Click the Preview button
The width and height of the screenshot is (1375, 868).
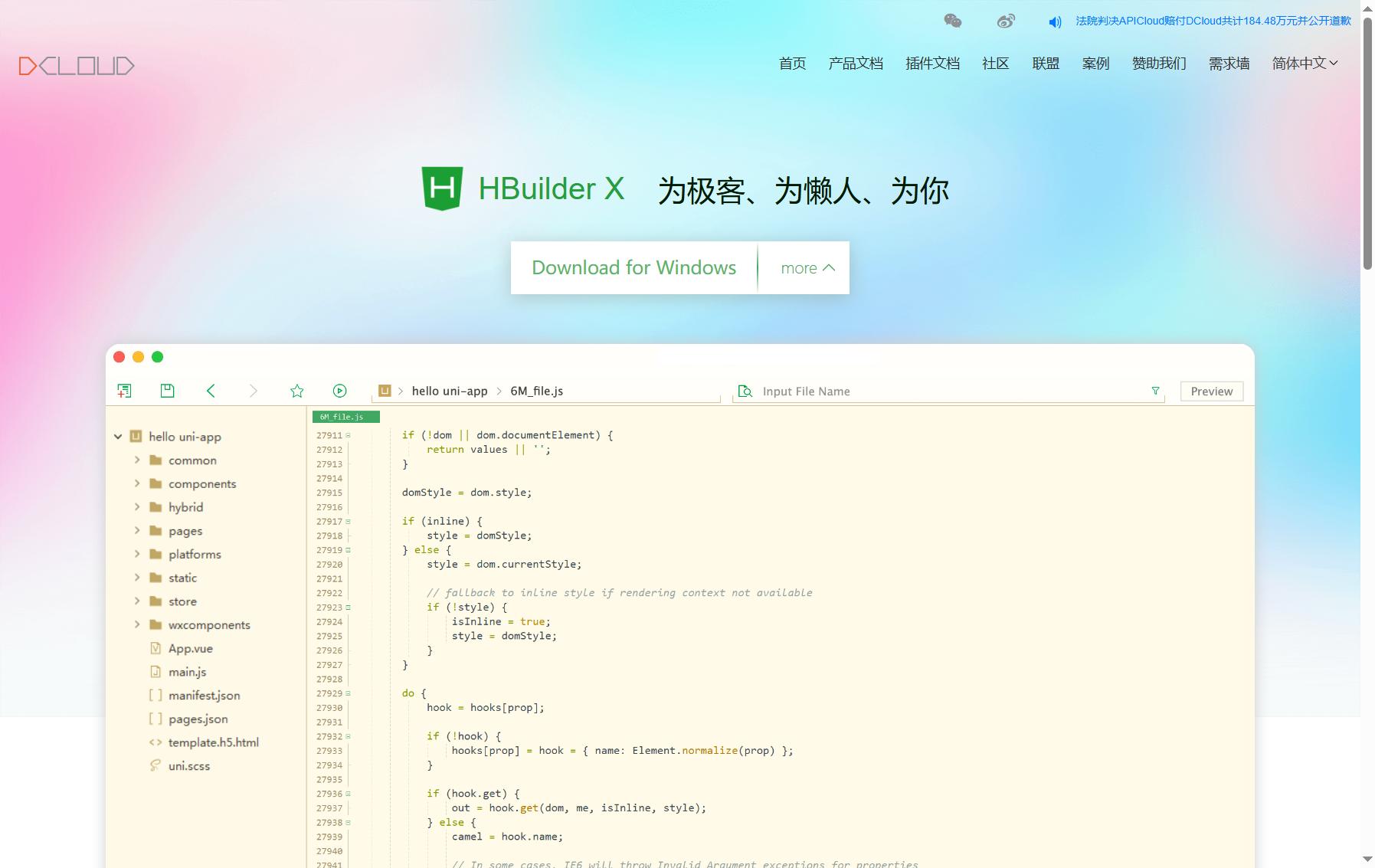pos(1211,391)
